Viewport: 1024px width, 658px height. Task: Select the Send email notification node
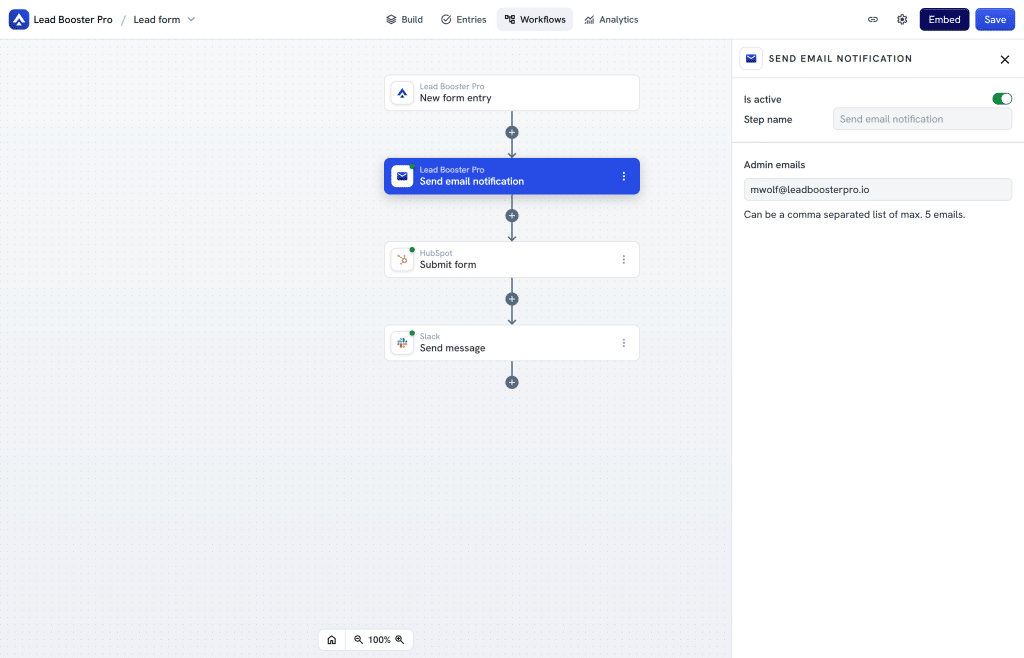[x=511, y=176]
